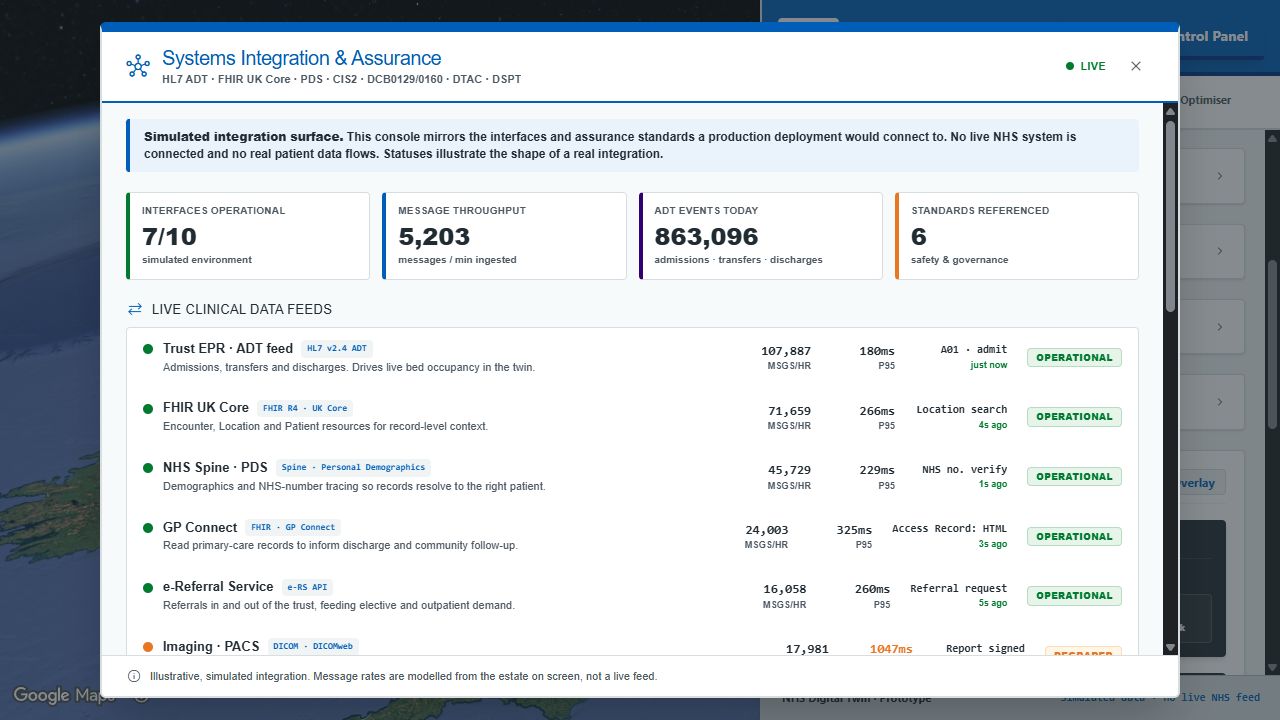Open the Interfaces Operational 7/10 card

coord(248,236)
